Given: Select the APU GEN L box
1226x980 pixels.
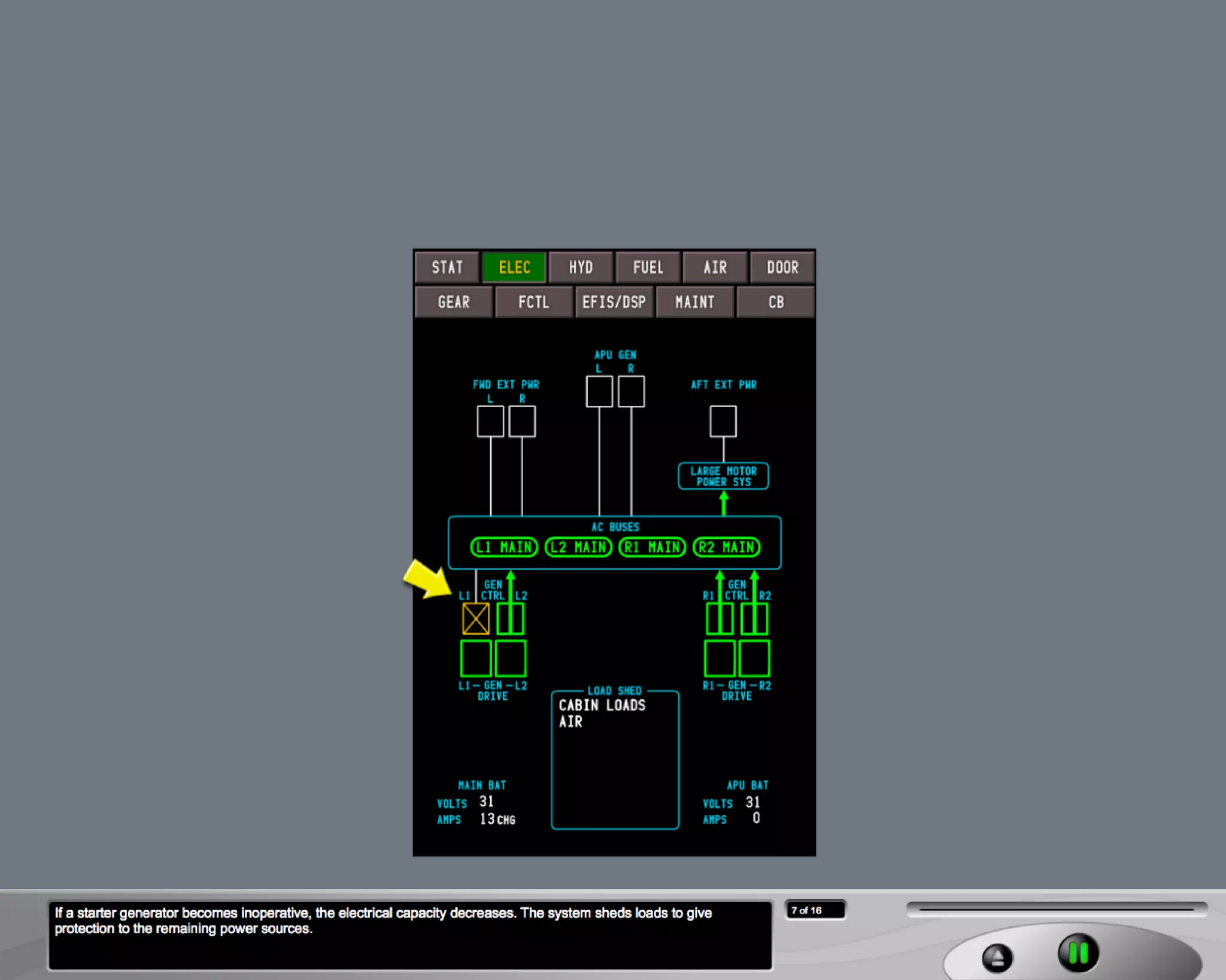Looking at the screenshot, I should [x=599, y=392].
